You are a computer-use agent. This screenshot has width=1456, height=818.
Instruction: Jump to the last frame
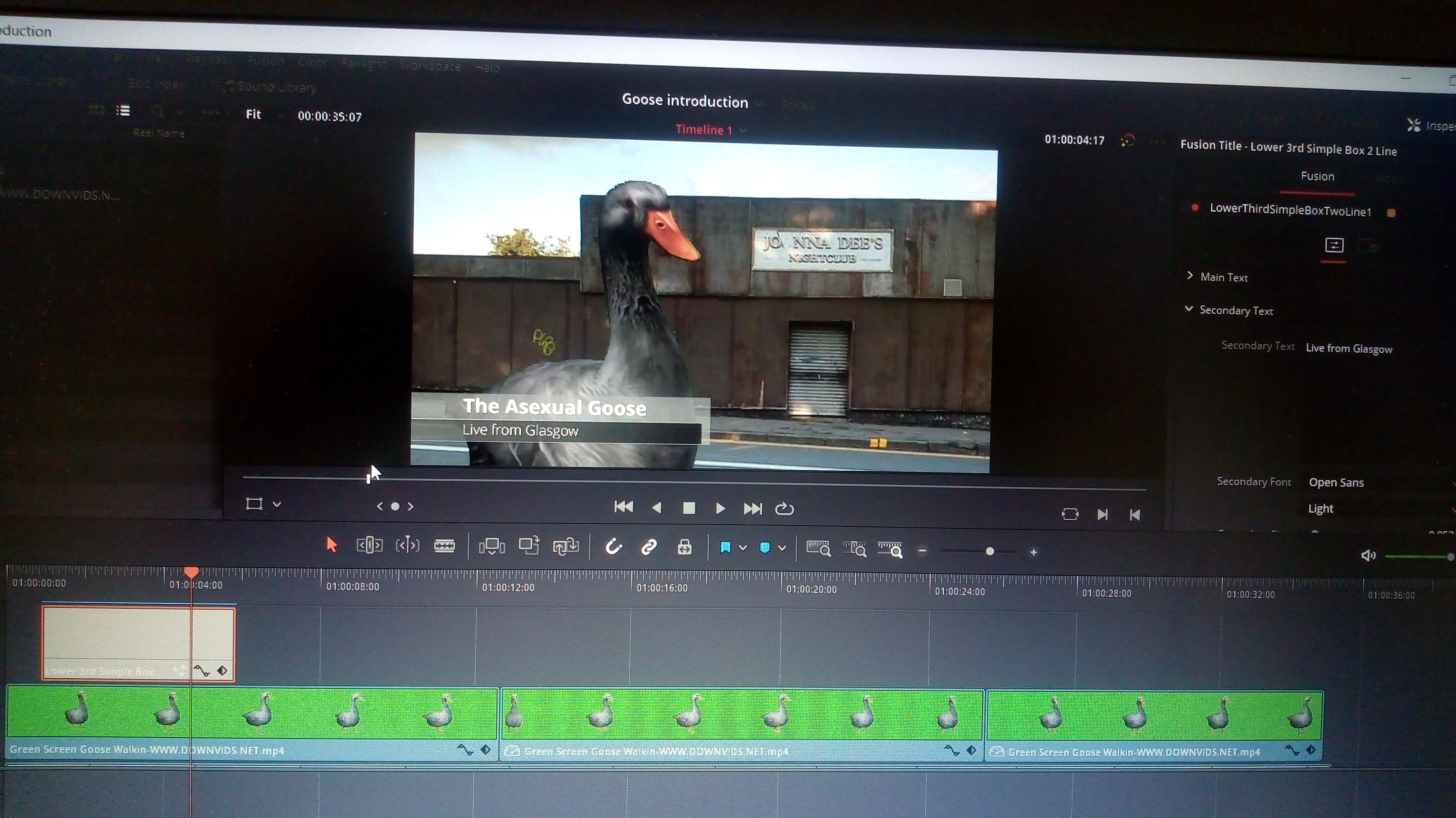click(x=753, y=509)
